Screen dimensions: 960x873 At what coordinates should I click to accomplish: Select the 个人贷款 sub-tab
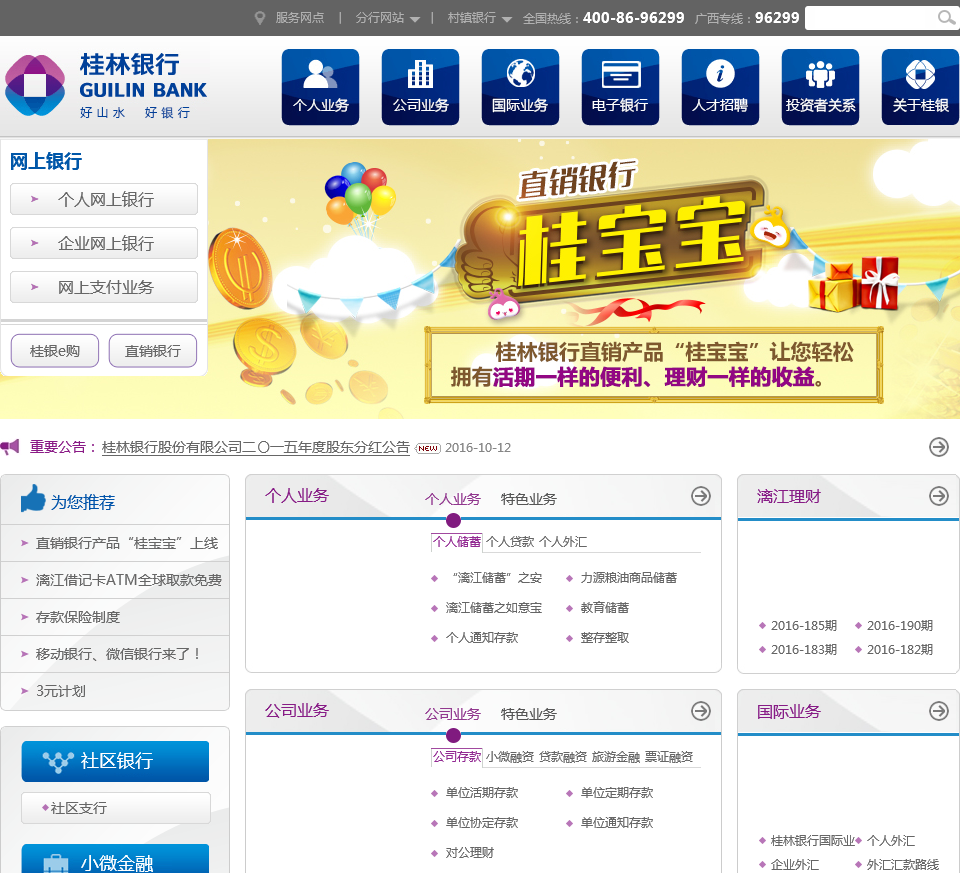[x=510, y=542]
